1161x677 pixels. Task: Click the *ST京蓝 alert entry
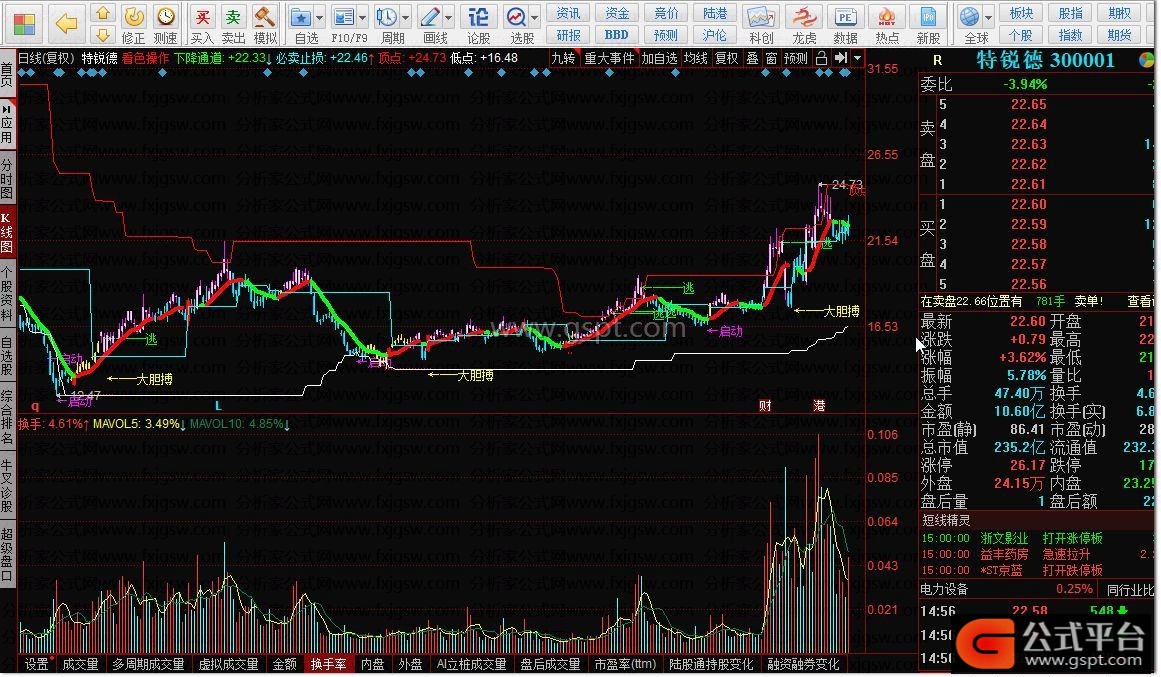pos(1001,570)
